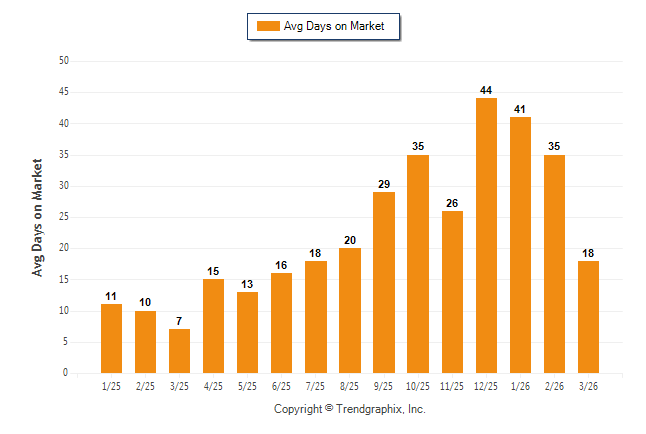Click the Trendgraphix copyright text
Image resolution: width=646 pixels, height=434 pixels.
350,409
